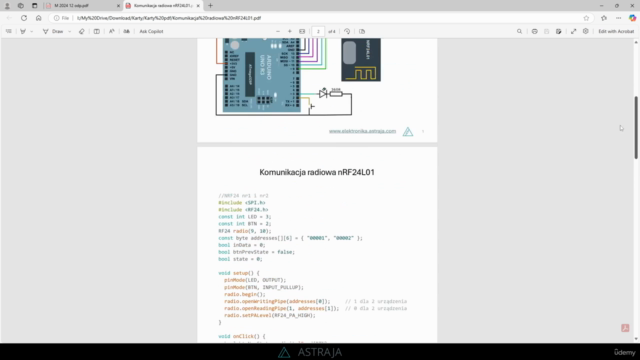Click the line radio.setPALevel(RF24_PA_HIGH);

click(x=270, y=316)
